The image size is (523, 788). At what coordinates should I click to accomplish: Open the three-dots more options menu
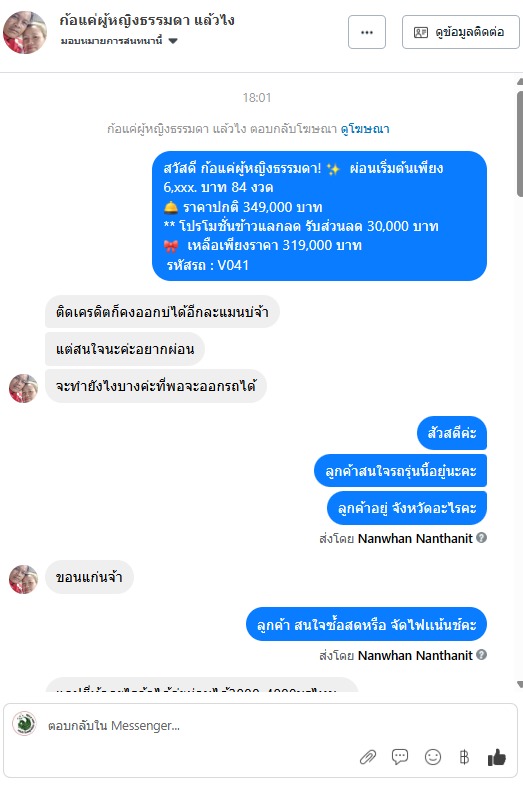point(367,32)
